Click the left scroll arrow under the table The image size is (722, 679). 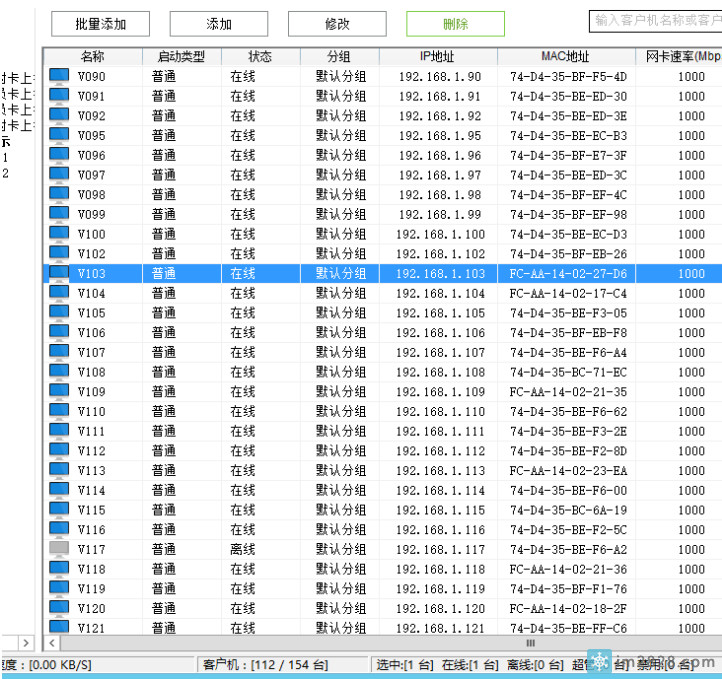(x=52, y=643)
